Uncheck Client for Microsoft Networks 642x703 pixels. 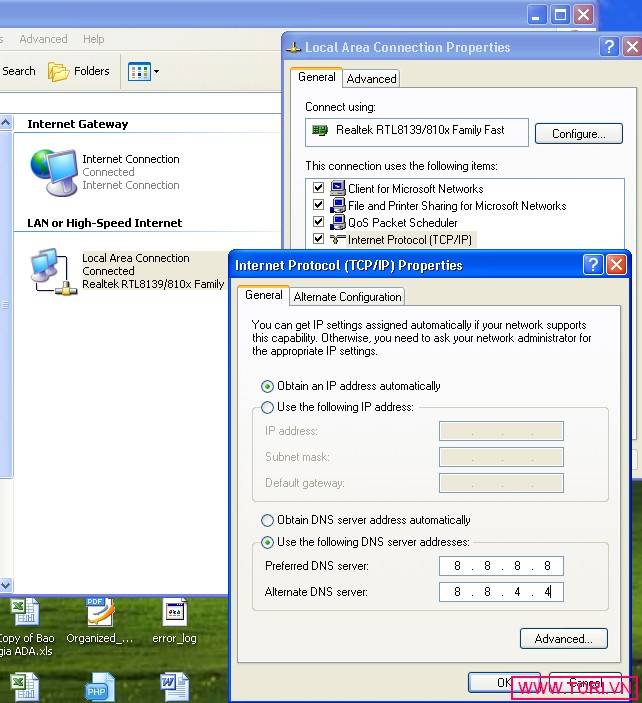[318, 188]
